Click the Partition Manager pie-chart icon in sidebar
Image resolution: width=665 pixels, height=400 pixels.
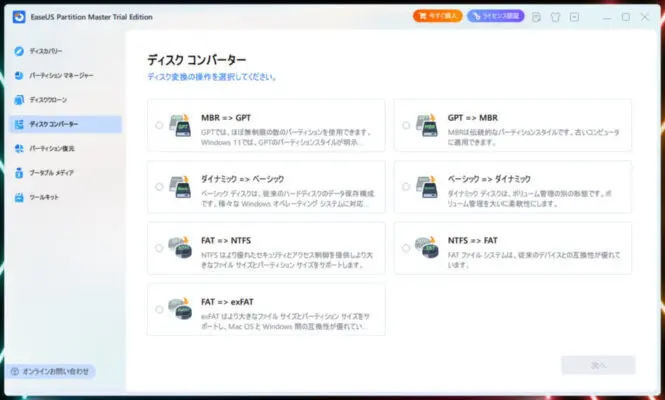(19, 76)
